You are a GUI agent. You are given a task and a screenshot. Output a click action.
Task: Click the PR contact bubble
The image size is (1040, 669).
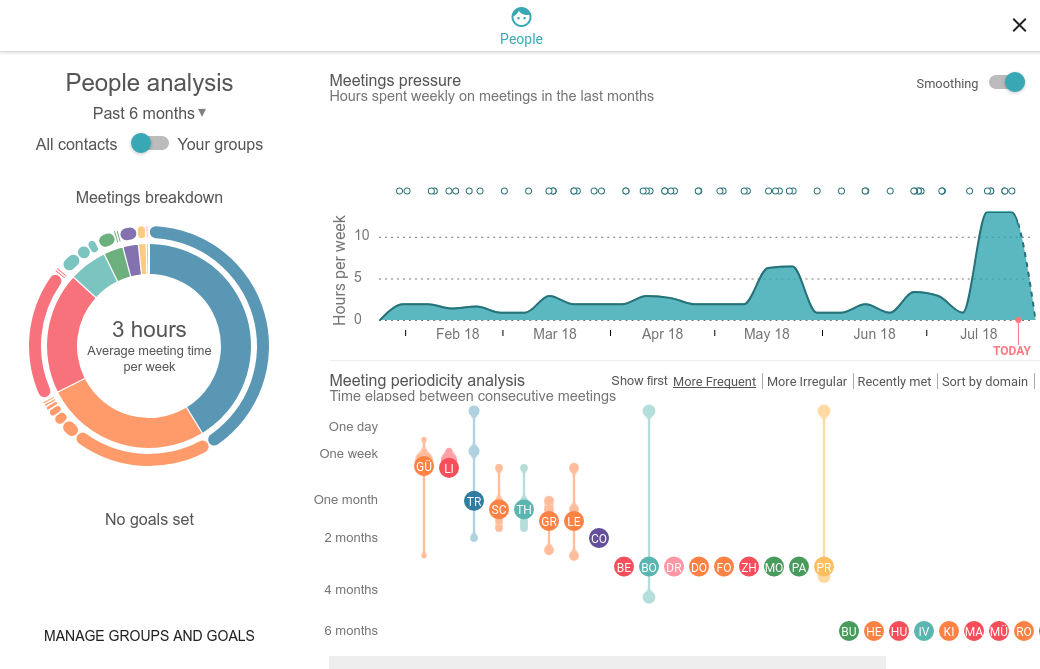tap(824, 567)
